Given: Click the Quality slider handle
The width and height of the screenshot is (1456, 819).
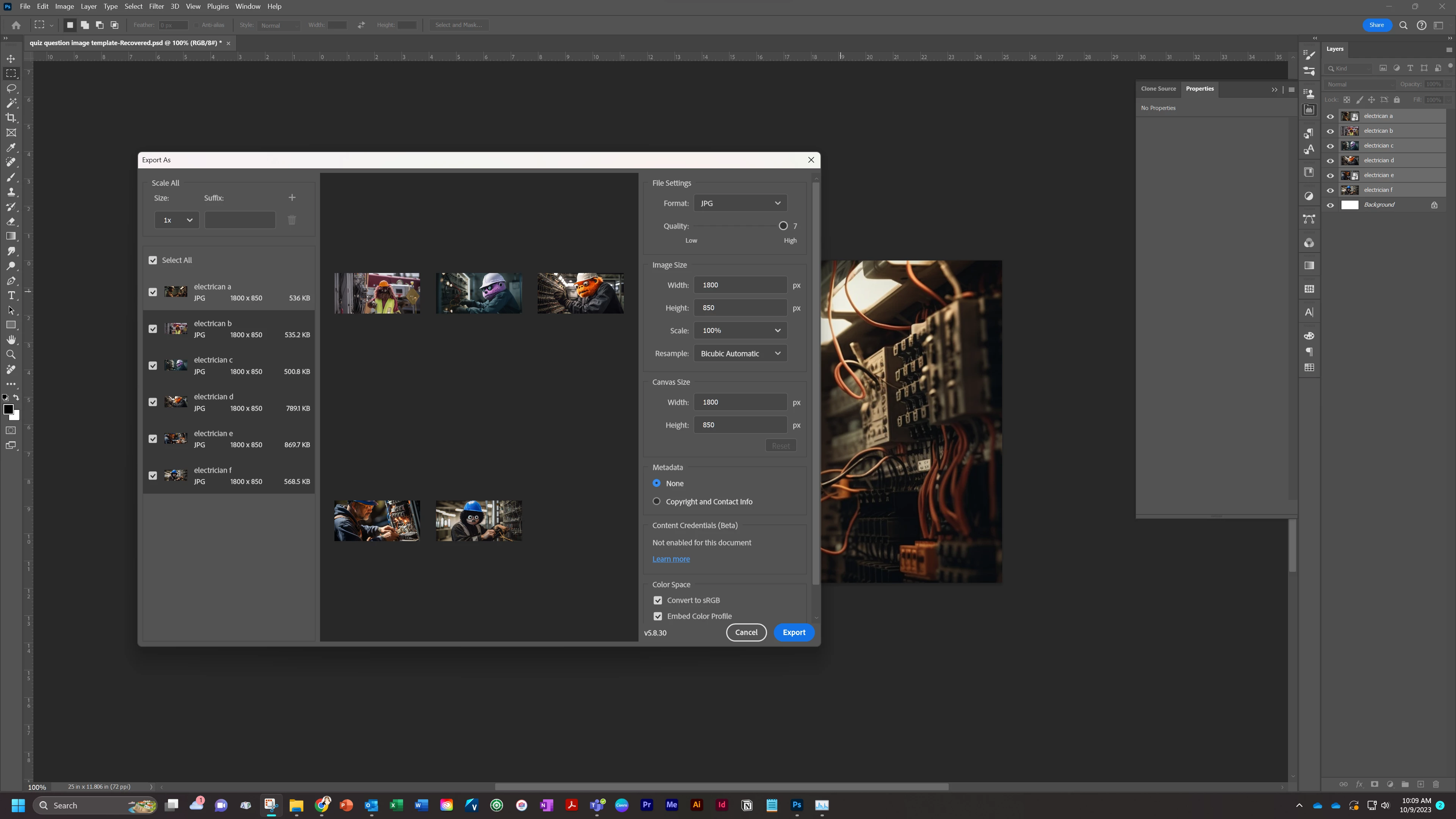Looking at the screenshot, I should pos(783,226).
